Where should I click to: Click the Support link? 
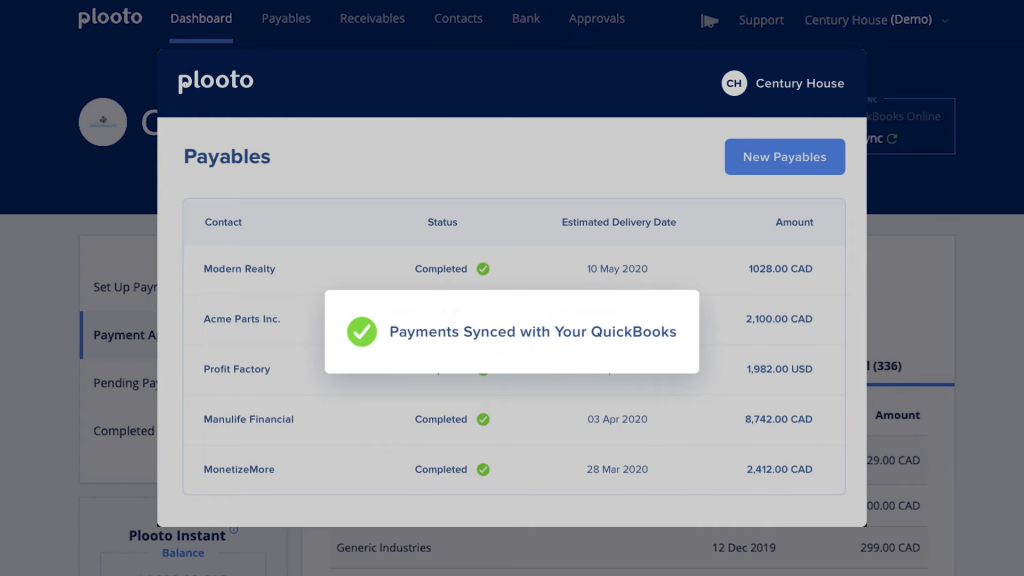coord(761,20)
